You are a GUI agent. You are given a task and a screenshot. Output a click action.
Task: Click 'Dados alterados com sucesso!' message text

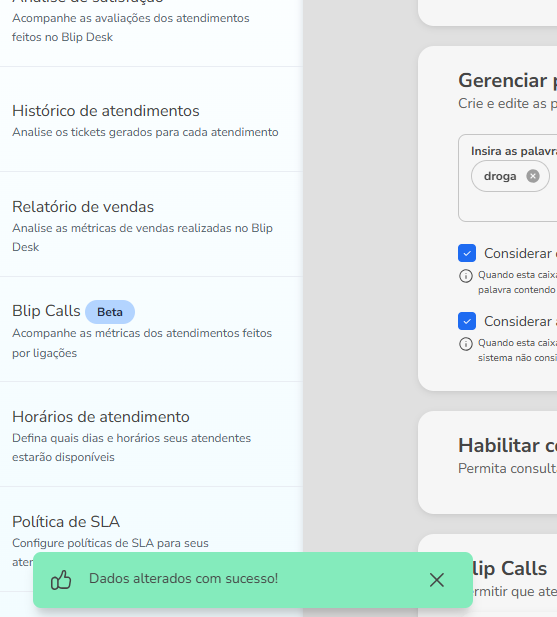[x=183, y=578]
